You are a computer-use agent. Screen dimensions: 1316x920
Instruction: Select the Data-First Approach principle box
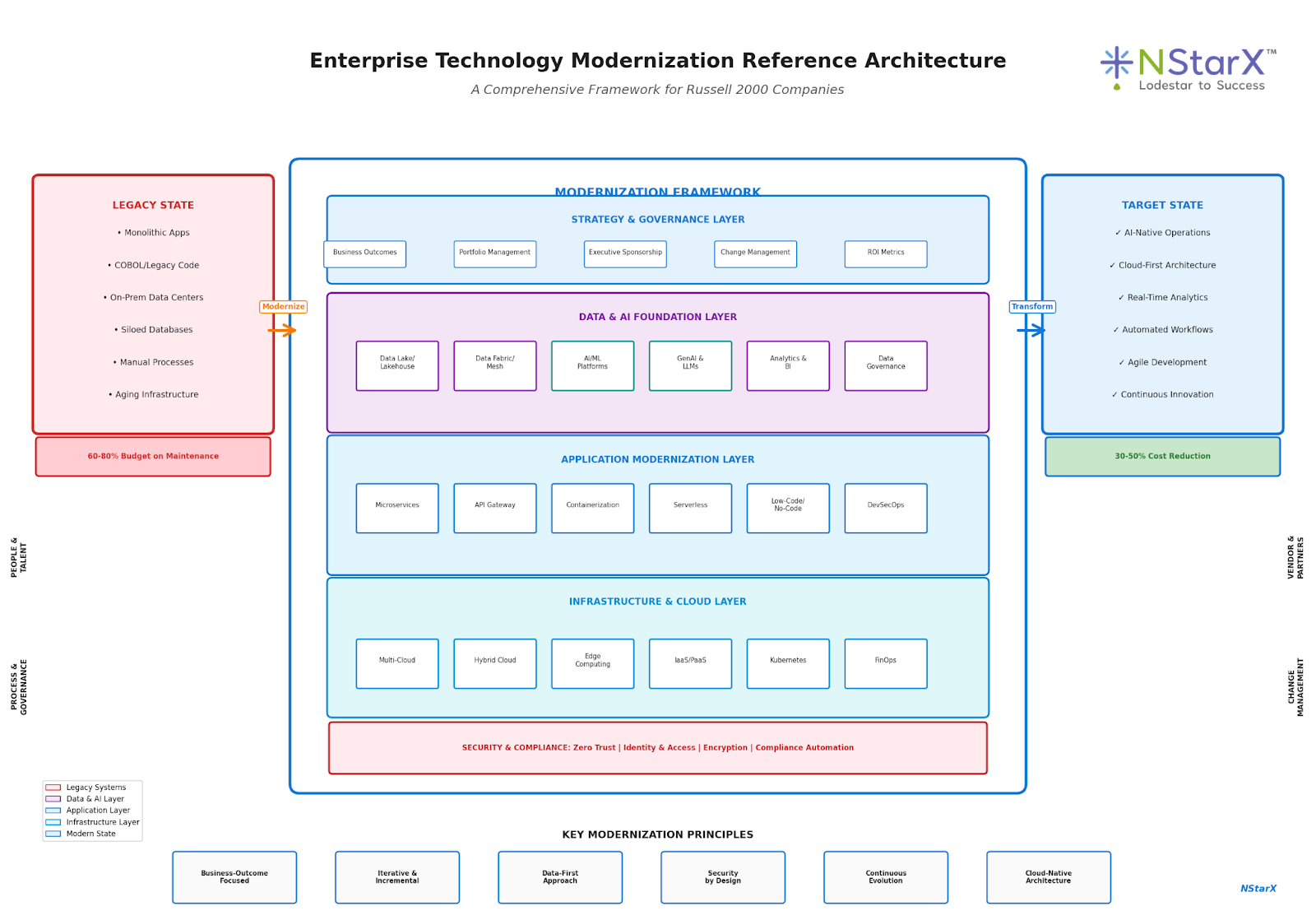click(x=560, y=877)
